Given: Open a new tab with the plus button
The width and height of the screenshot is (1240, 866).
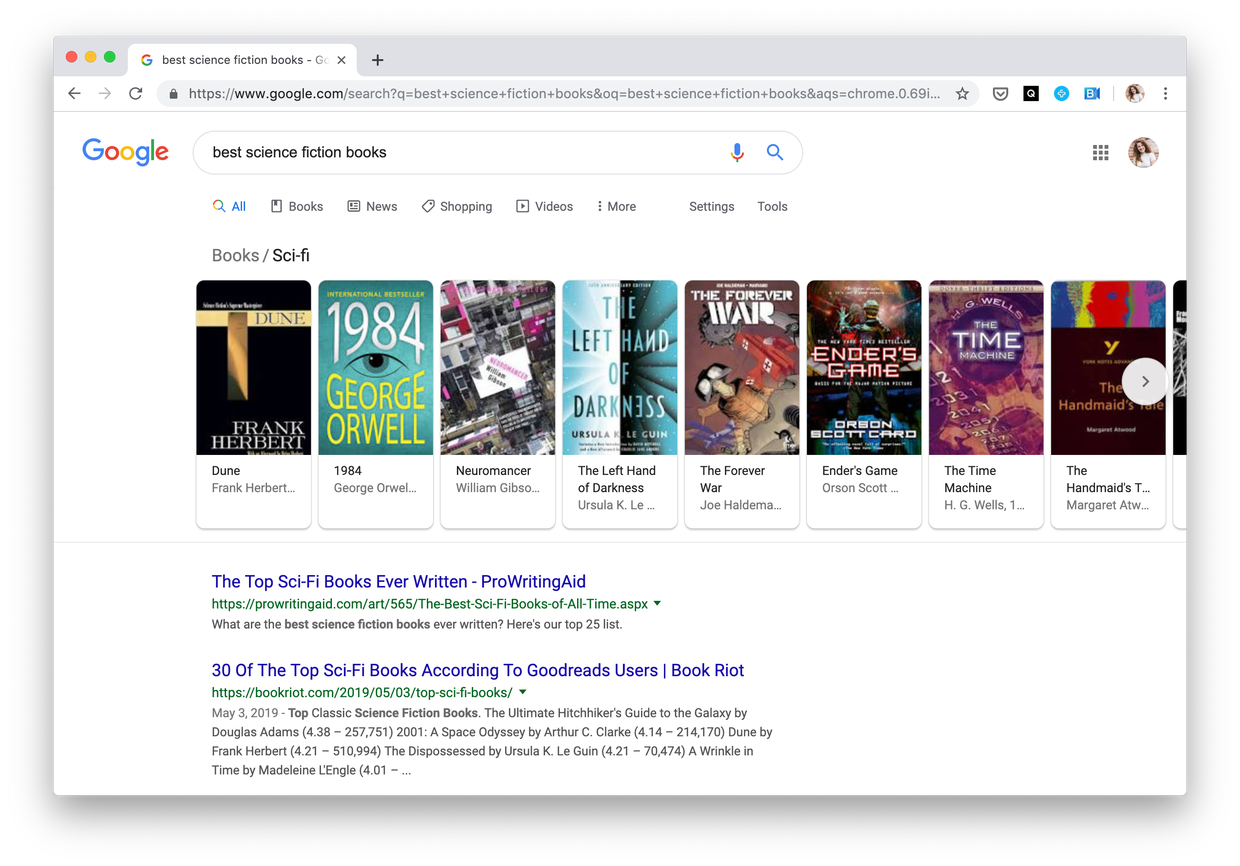Looking at the screenshot, I should point(377,60).
